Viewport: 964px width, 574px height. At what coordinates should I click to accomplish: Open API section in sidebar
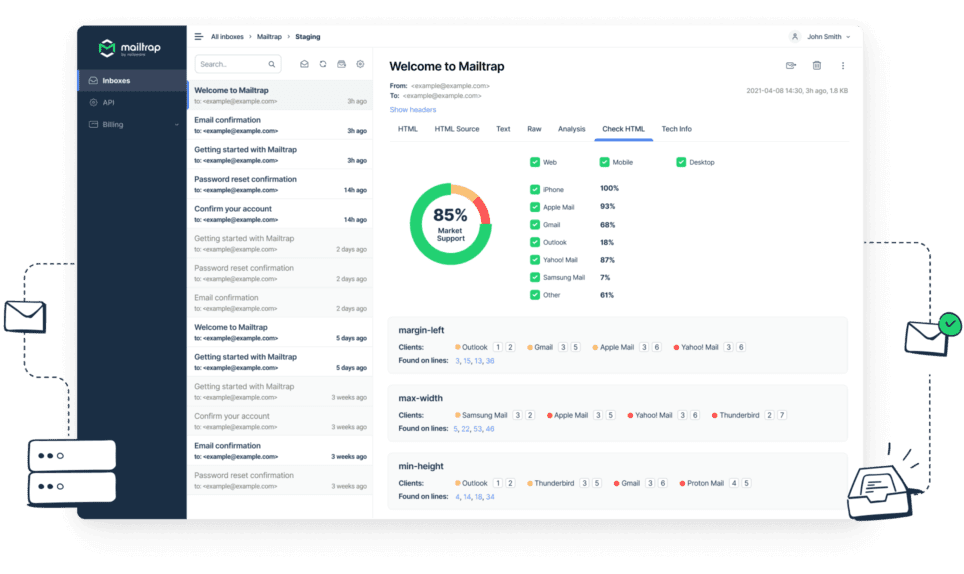tap(132, 103)
